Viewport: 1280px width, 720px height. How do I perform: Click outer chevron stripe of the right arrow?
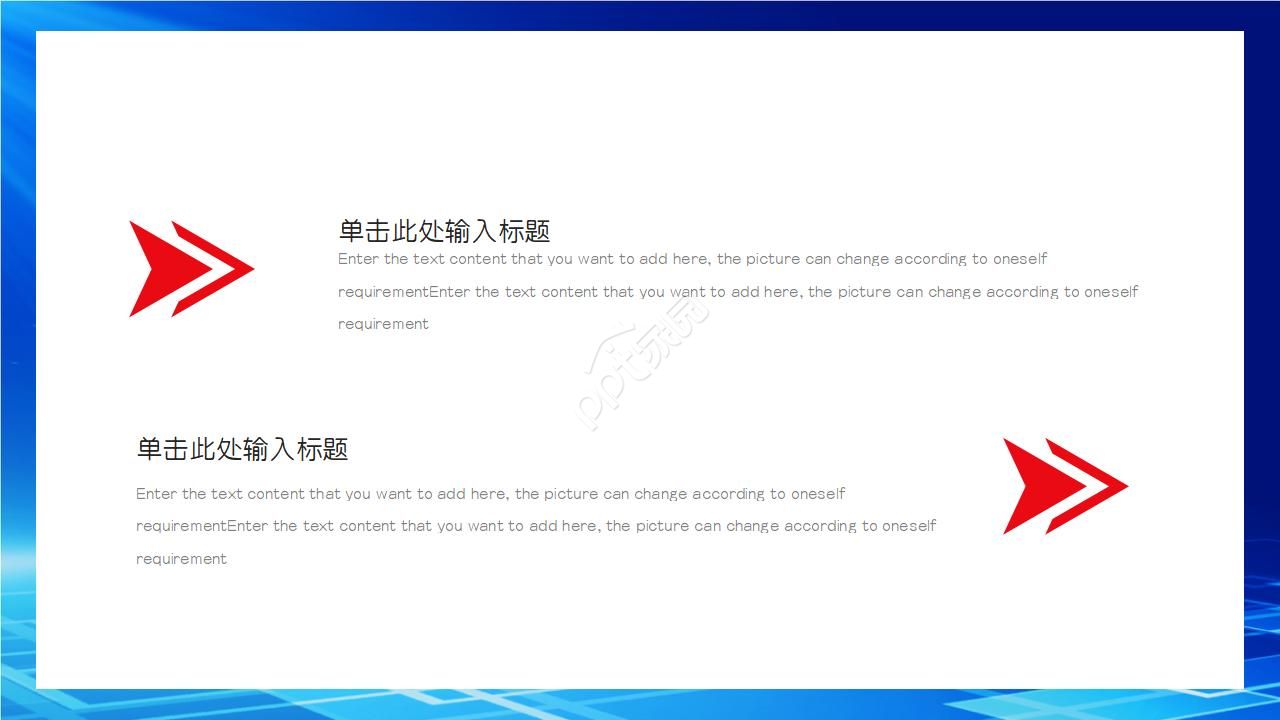(x=1110, y=485)
